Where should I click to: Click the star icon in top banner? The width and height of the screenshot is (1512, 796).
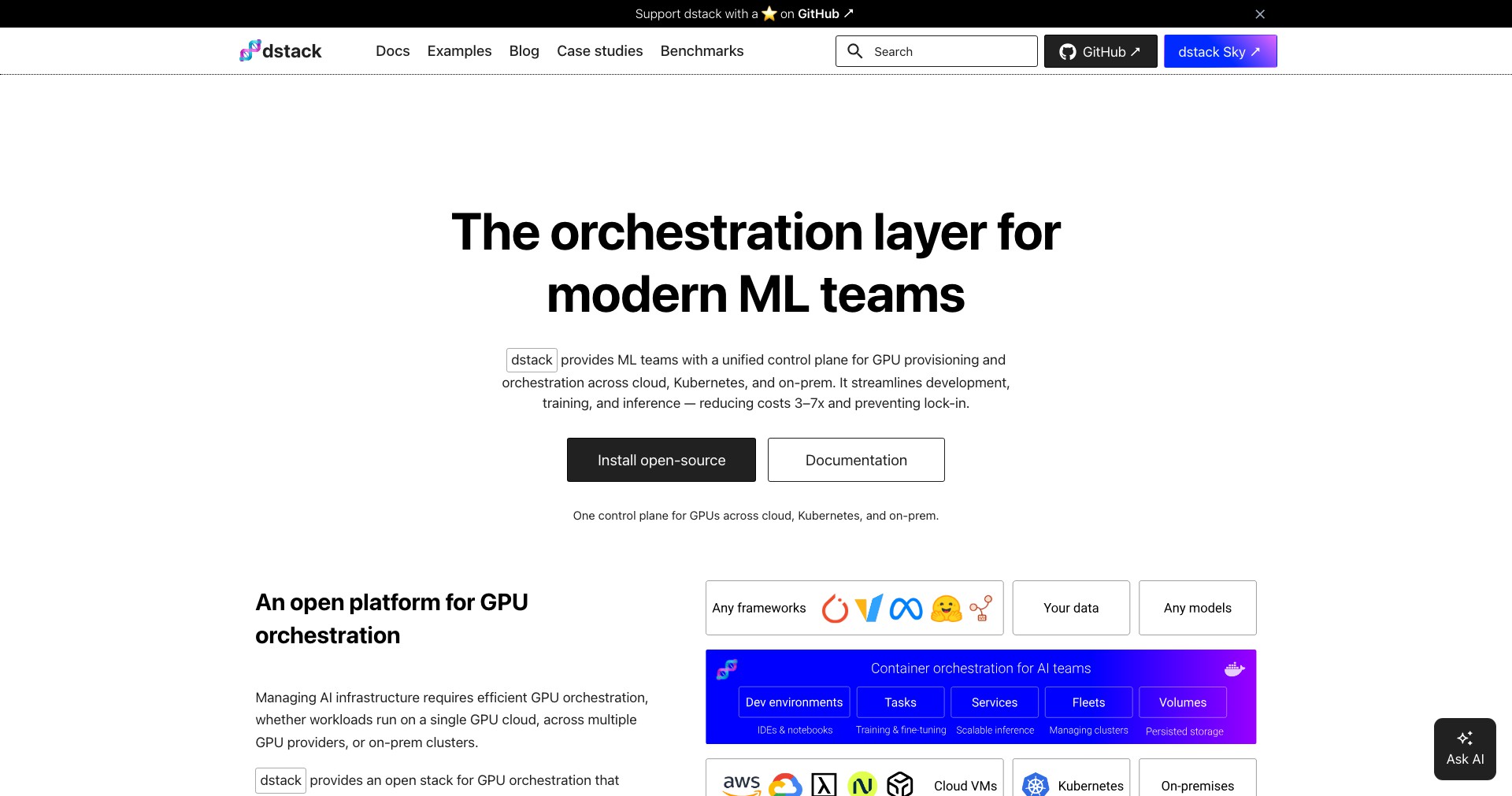769,13
